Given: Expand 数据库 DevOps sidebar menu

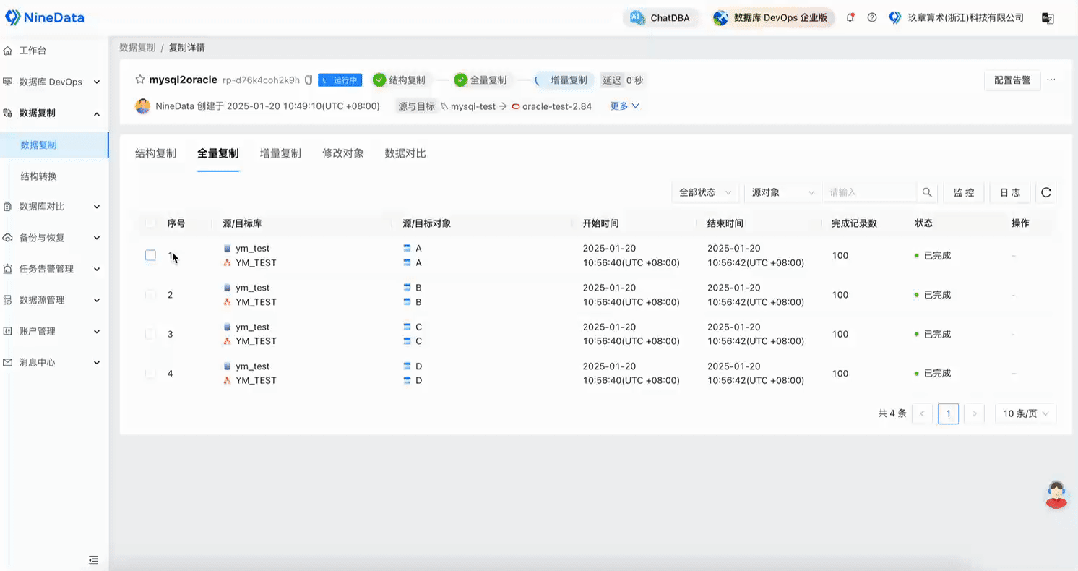Looking at the screenshot, I should click(54, 82).
